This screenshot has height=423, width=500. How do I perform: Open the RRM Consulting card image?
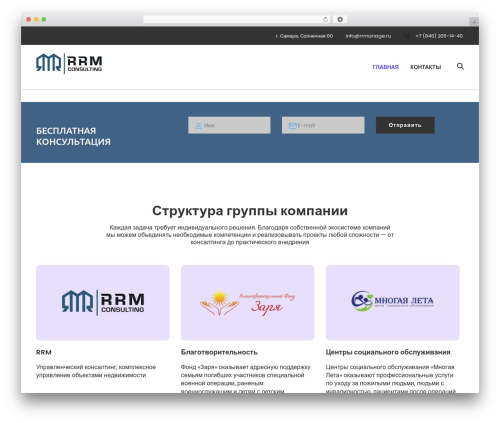pos(103,303)
